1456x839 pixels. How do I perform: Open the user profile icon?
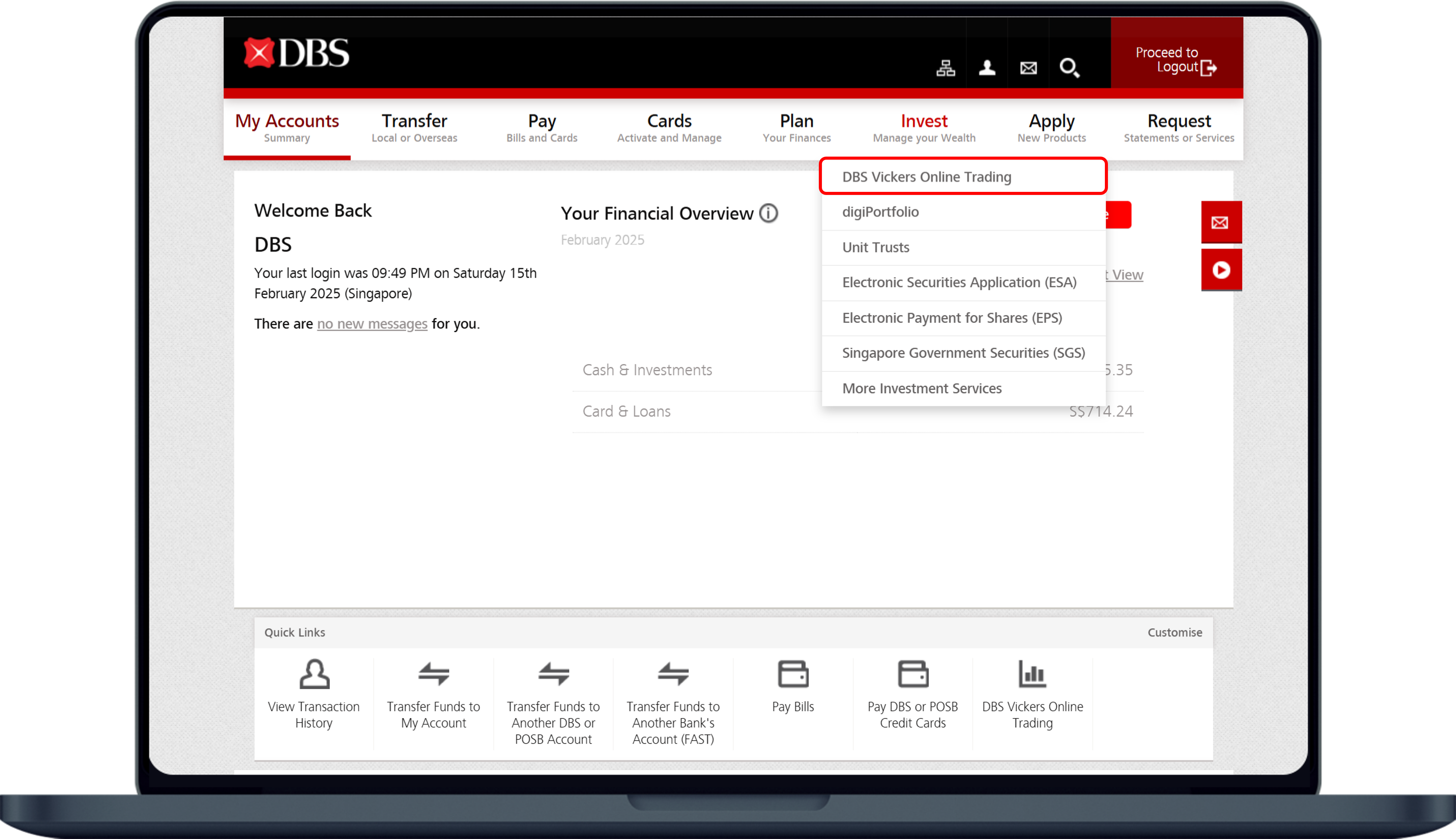point(987,68)
